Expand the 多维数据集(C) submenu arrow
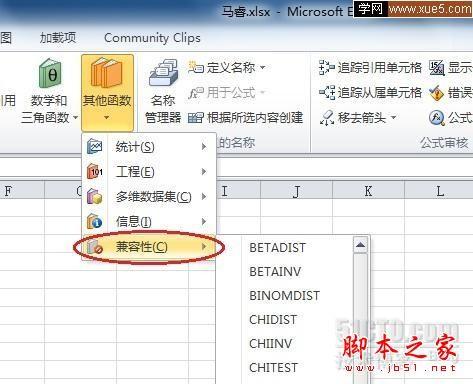 pos(204,197)
